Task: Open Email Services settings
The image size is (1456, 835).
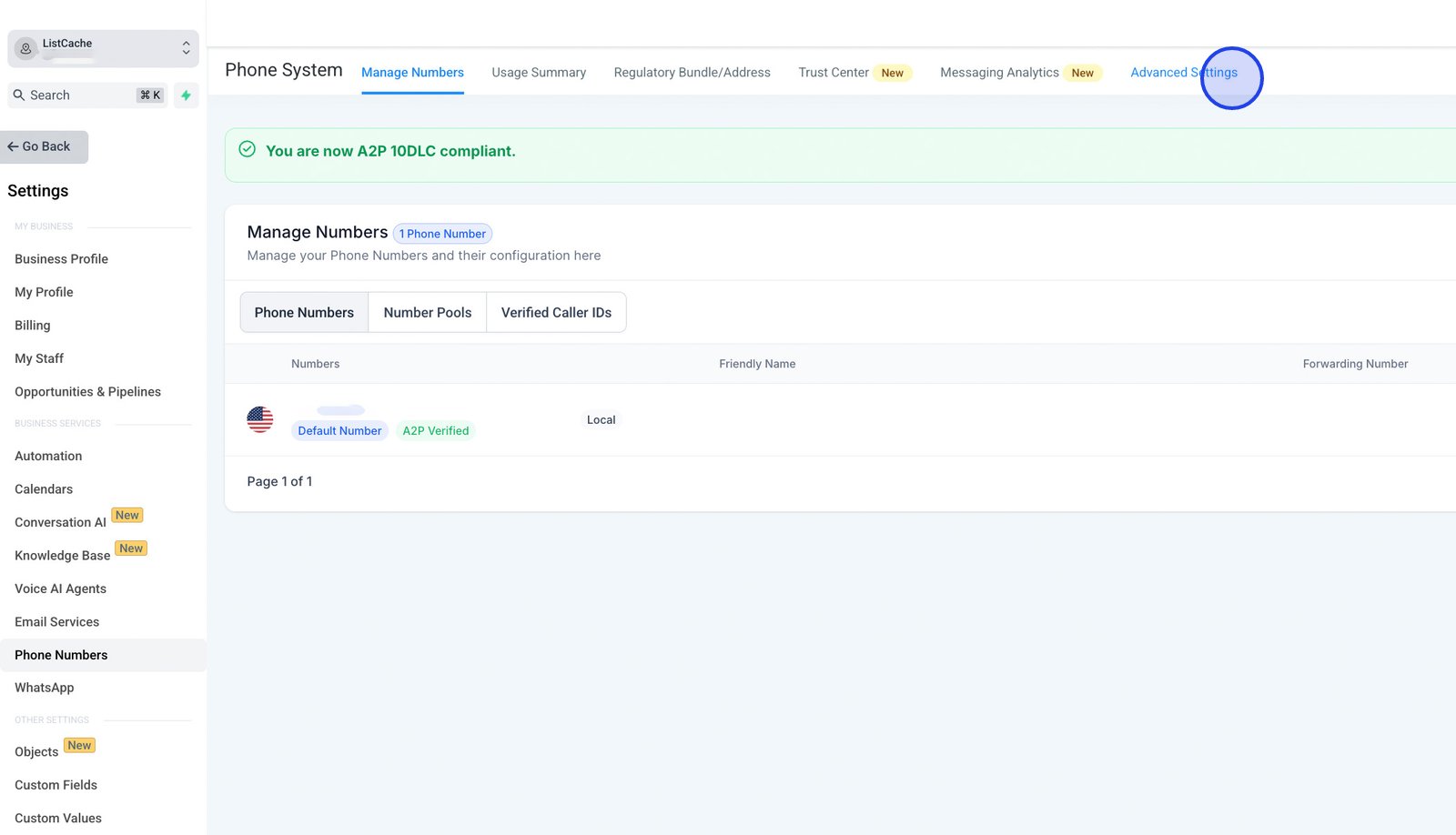Action: click(56, 622)
